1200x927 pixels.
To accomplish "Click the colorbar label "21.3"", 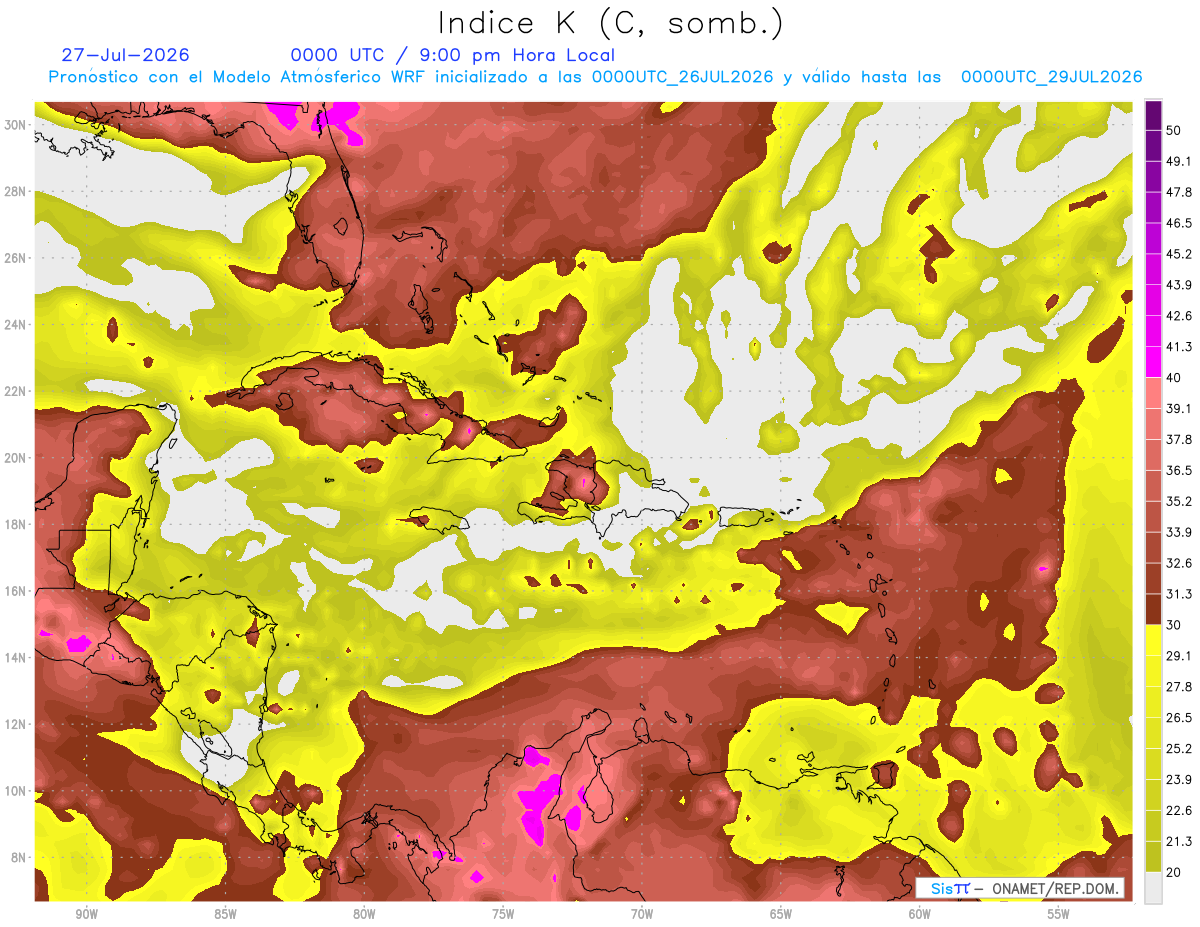I will [x=1178, y=842].
